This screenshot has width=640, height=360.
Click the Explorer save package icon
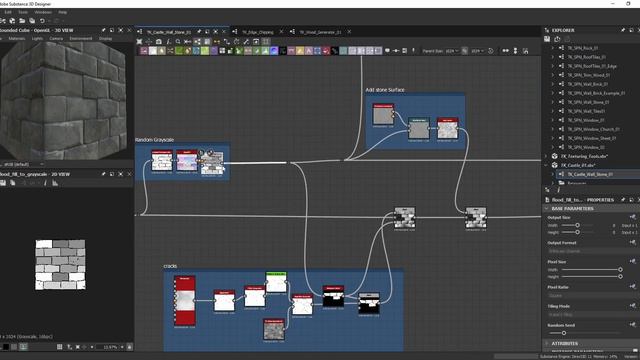[x=547, y=39]
